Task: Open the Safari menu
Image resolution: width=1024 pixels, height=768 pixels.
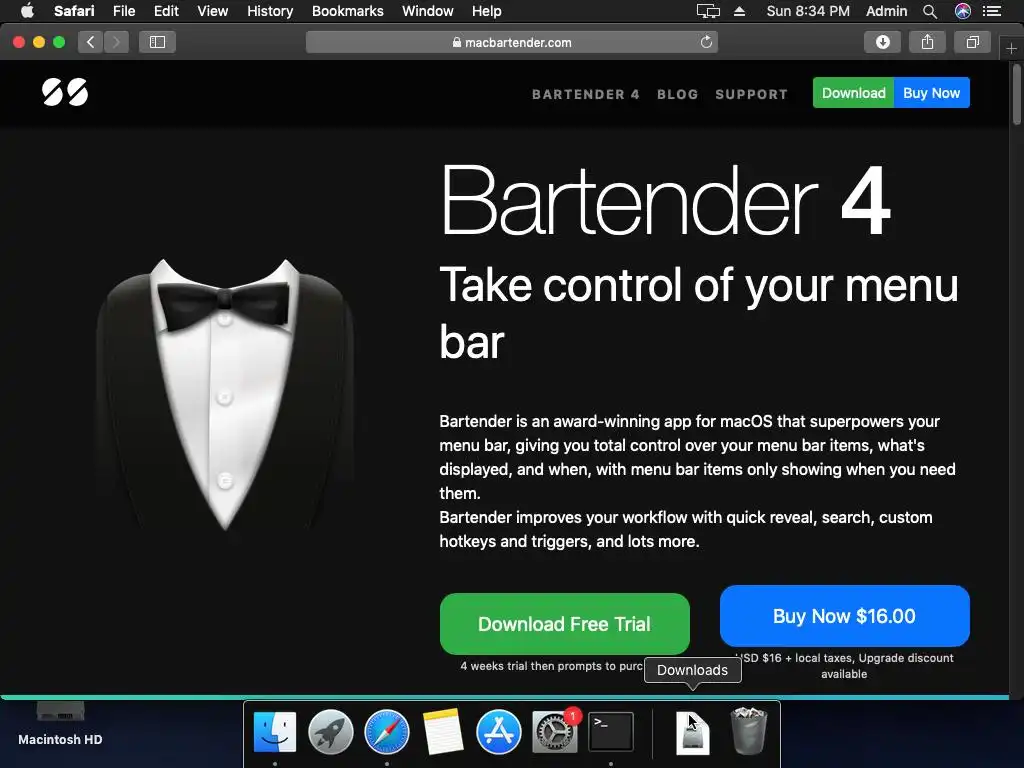Action: [74, 11]
